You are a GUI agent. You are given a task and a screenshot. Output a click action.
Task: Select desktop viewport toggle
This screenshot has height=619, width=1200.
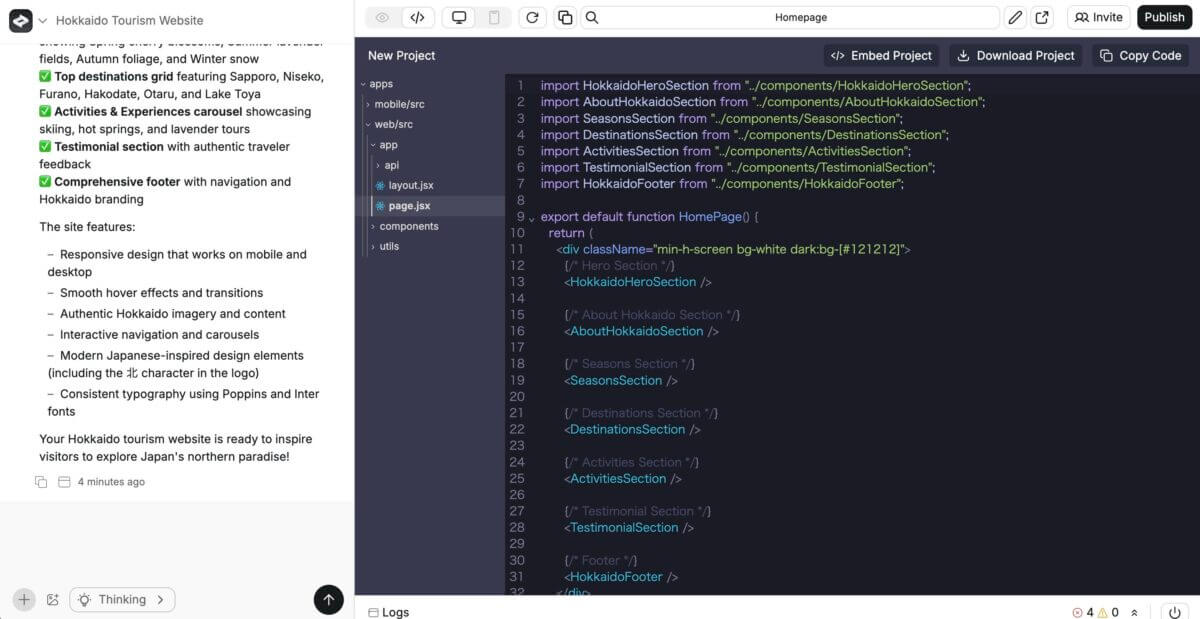459,17
